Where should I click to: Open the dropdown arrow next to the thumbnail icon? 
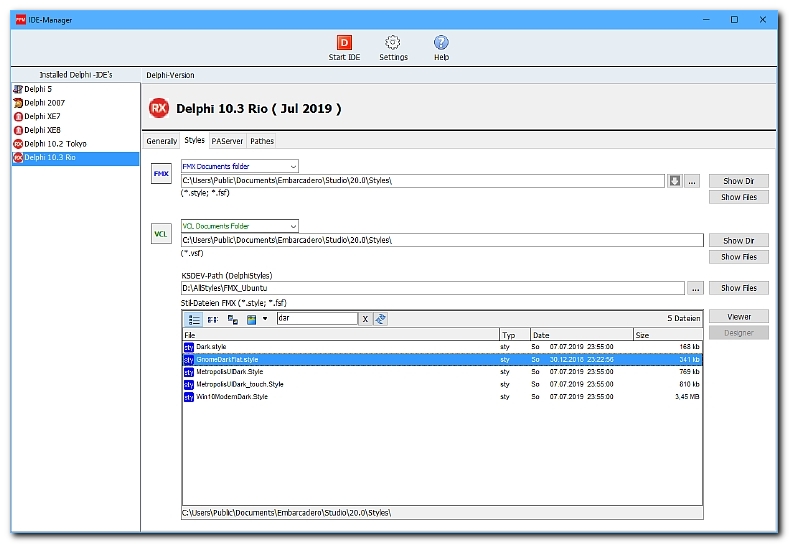(x=265, y=319)
